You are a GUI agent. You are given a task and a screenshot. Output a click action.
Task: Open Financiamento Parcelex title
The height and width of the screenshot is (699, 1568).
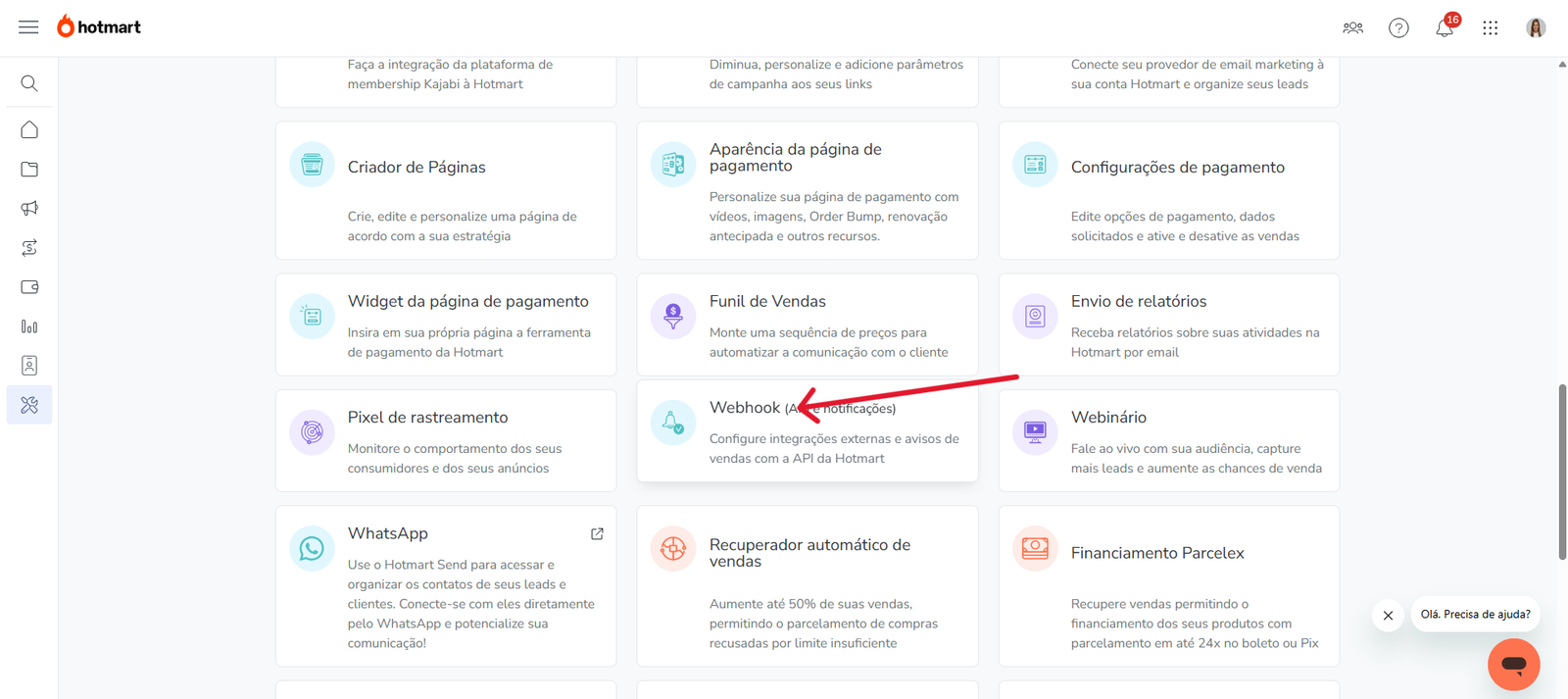[x=1157, y=553]
